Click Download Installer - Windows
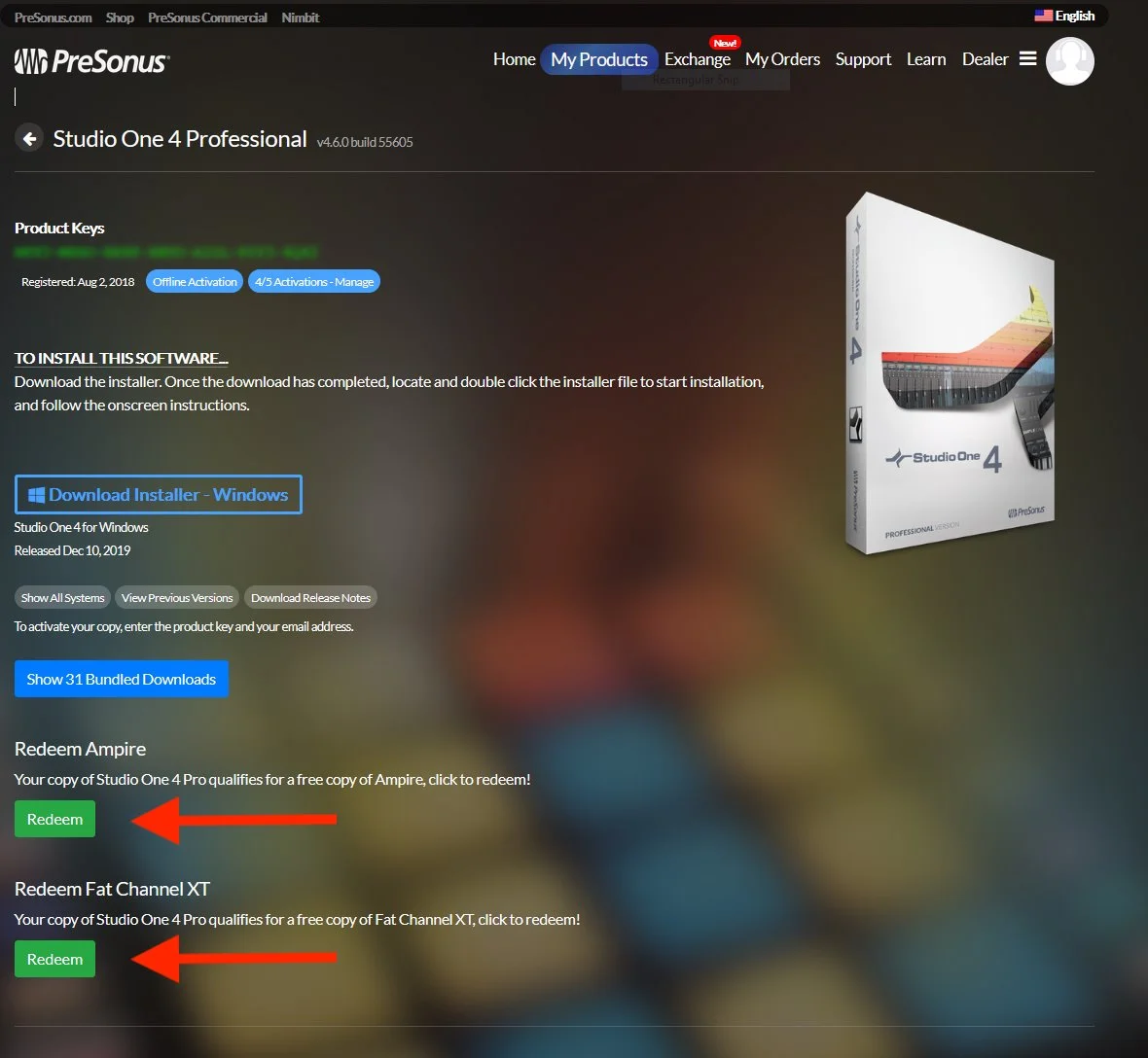1148x1058 pixels. pos(159,495)
